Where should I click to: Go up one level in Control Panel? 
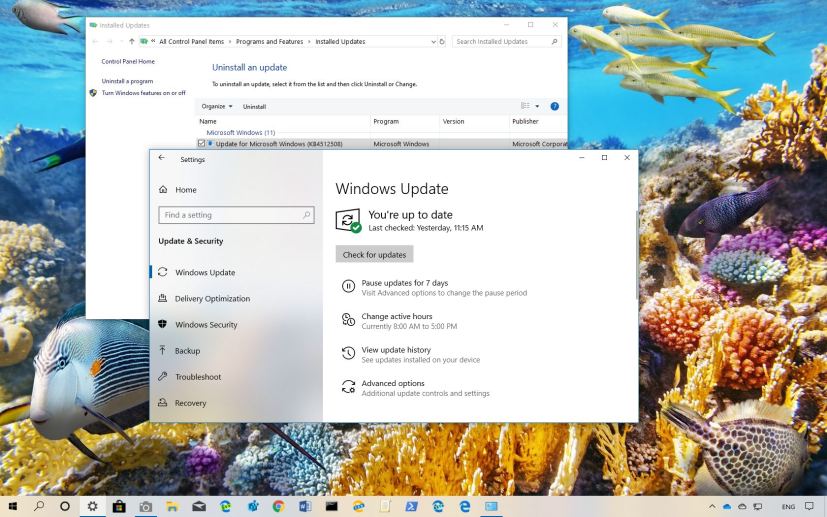point(131,41)
